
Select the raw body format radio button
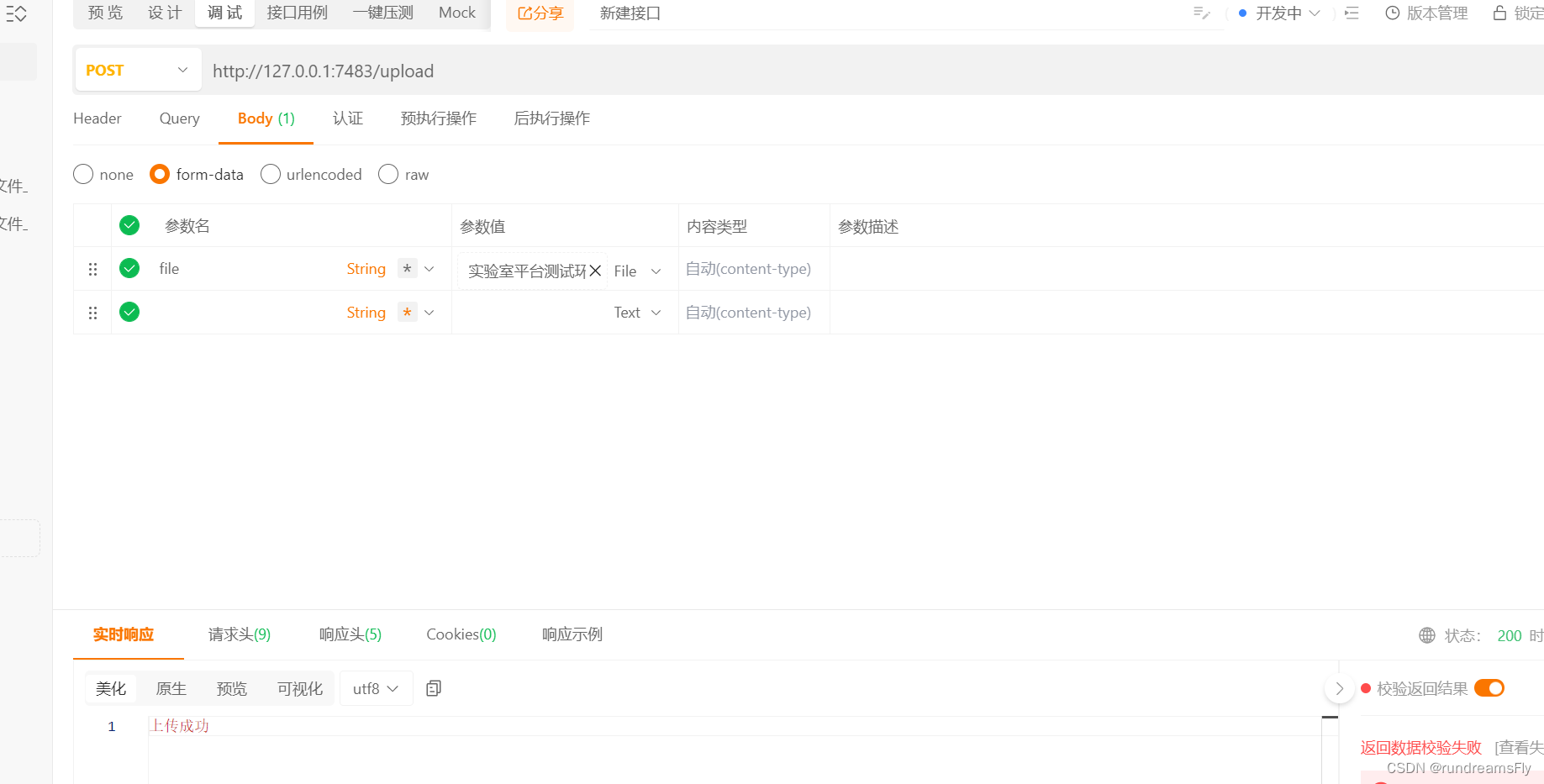[388, 174]
